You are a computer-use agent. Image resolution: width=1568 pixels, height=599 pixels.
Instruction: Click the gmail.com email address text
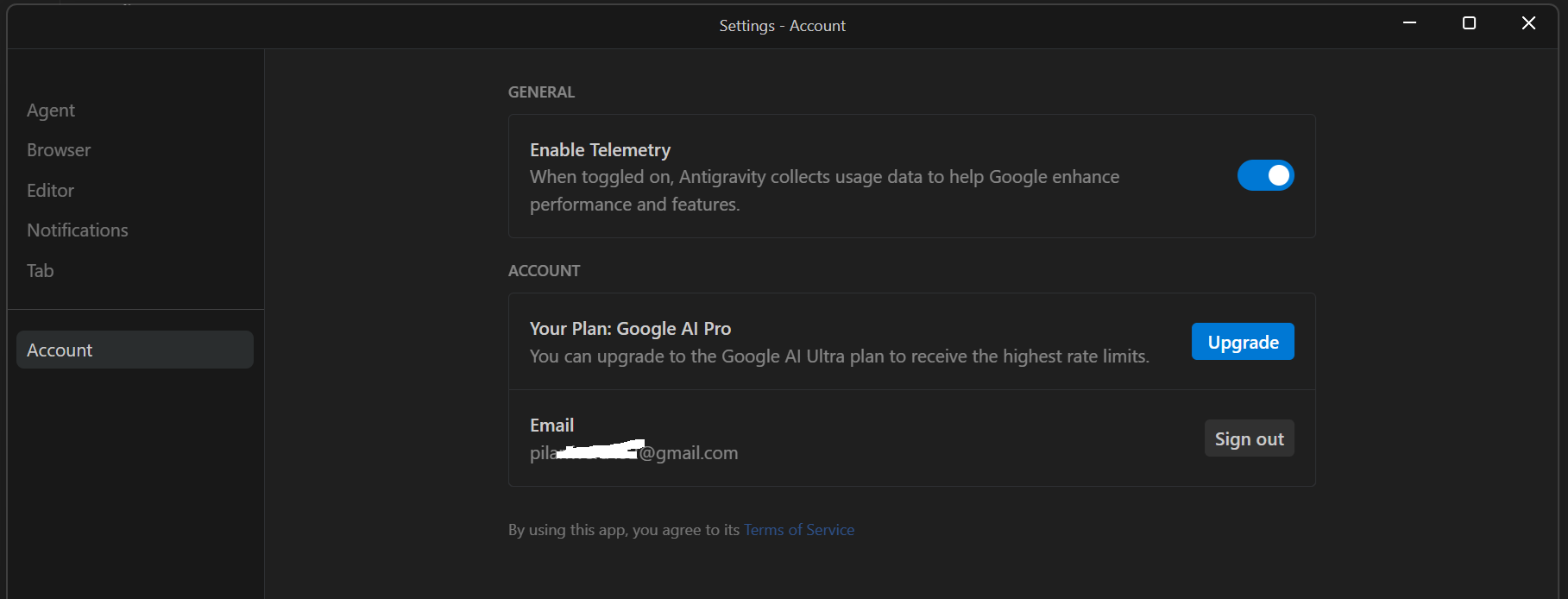[x=634, y=453]
